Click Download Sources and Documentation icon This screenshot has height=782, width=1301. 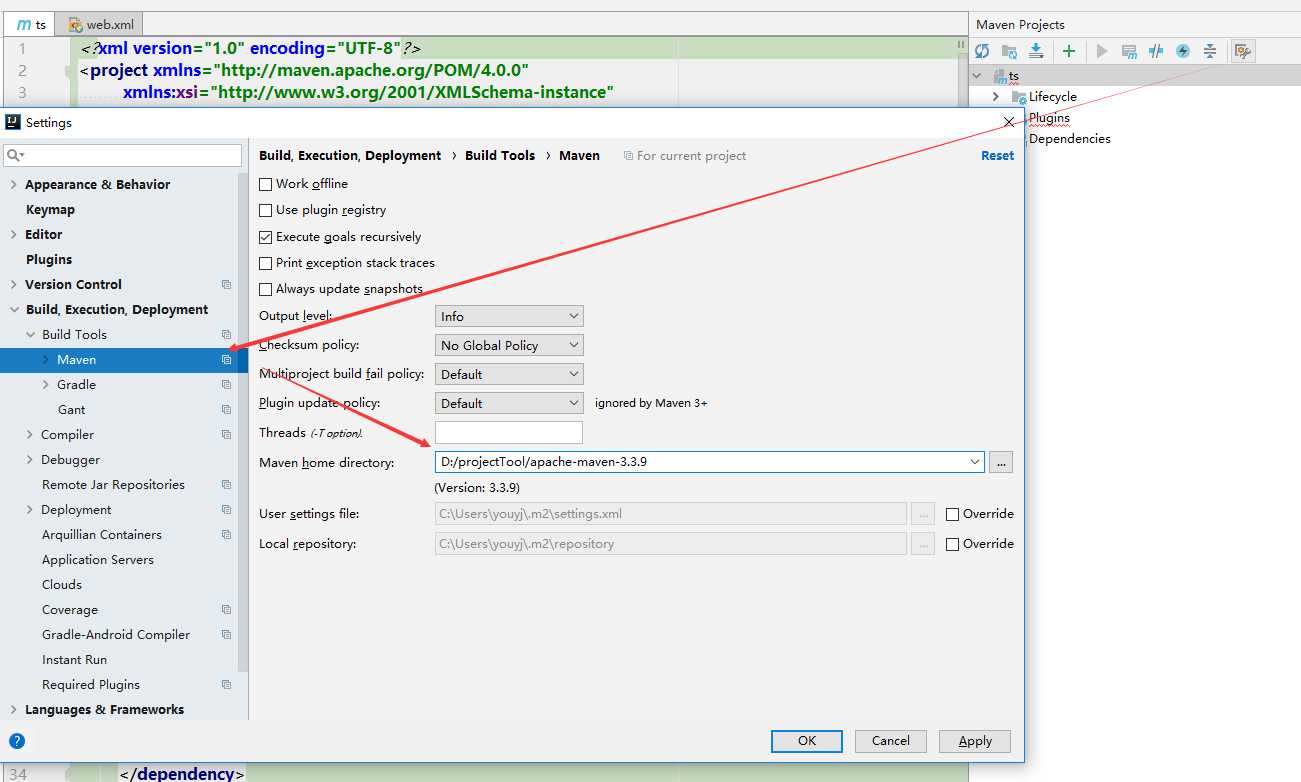point(1036,51)
